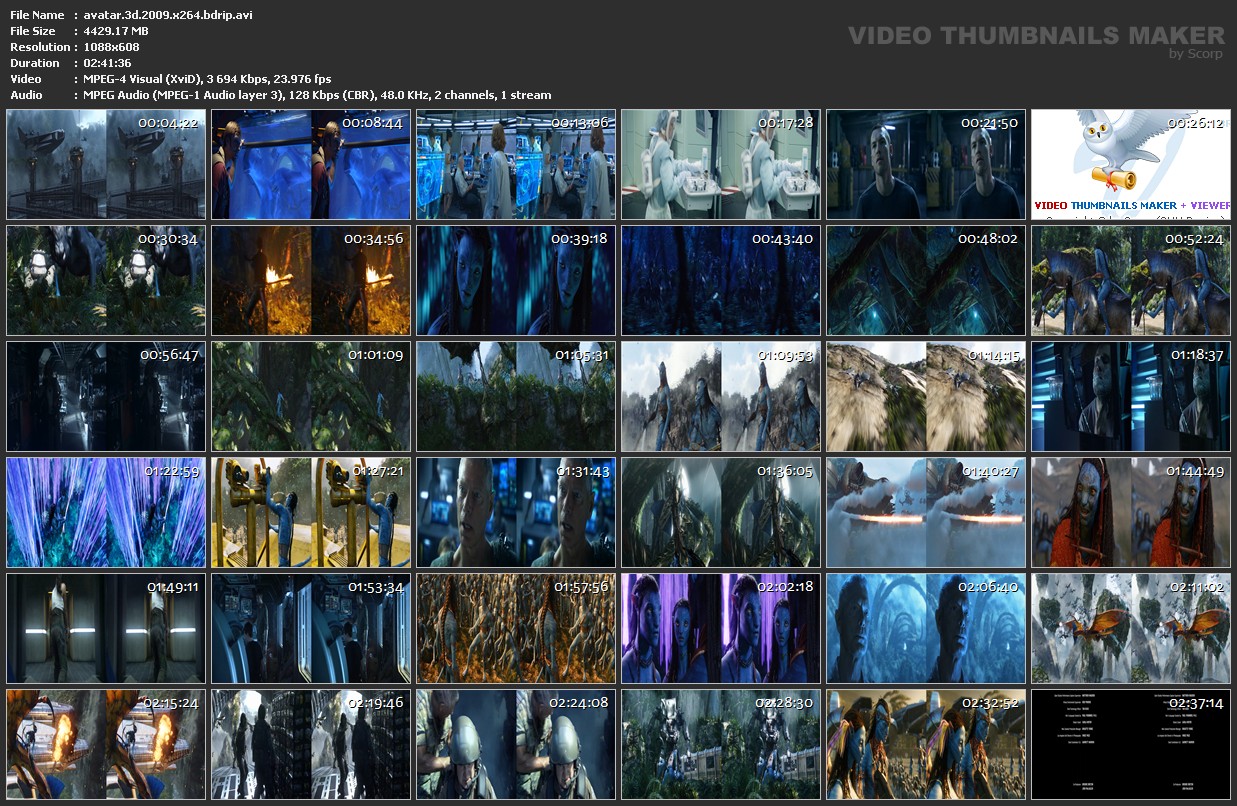Open the frame at 00:52:24

[x=1131, y=280]
